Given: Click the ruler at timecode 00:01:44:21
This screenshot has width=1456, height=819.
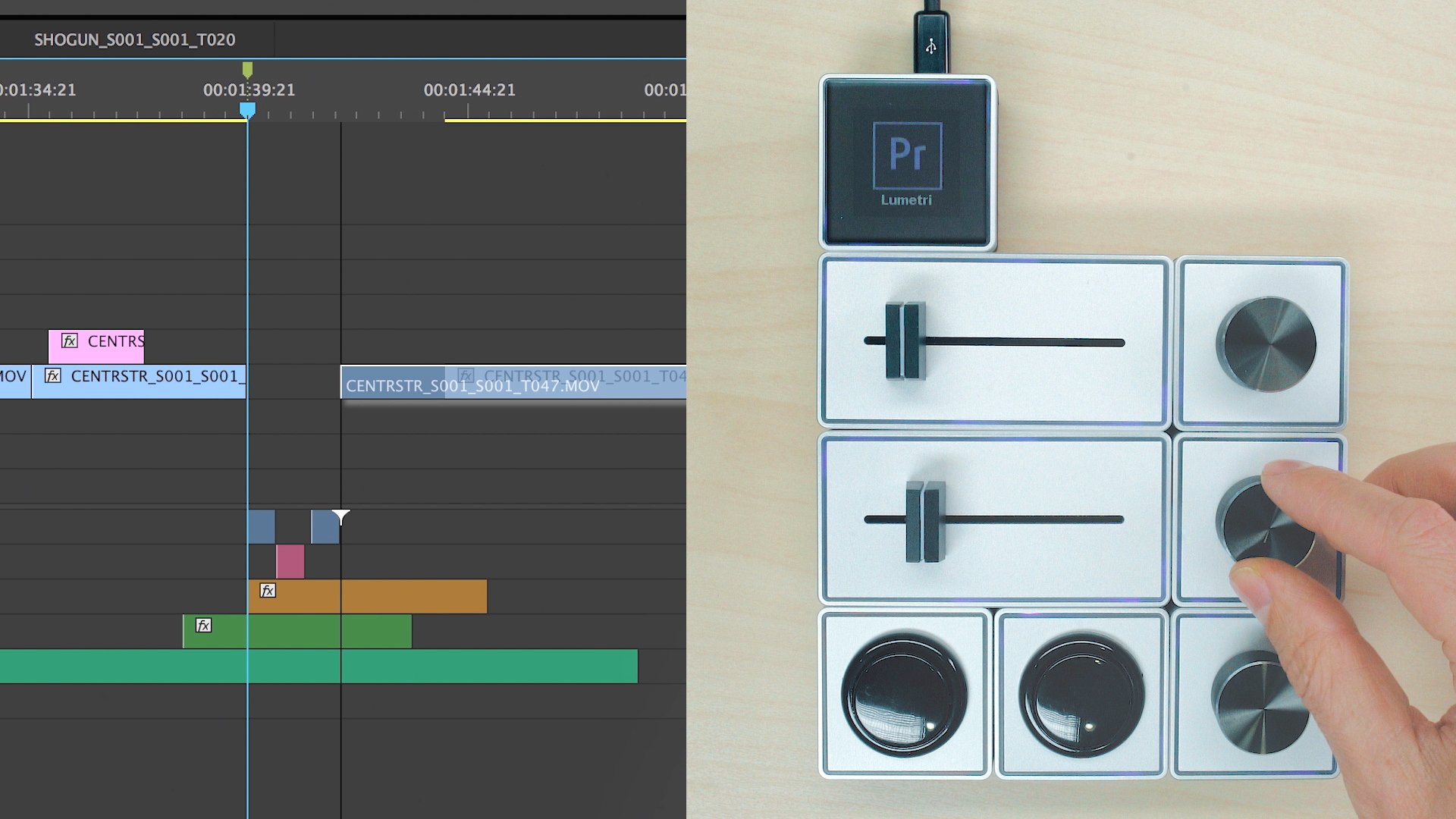Looking at the screenshot, I should click(x=469, y=91).
